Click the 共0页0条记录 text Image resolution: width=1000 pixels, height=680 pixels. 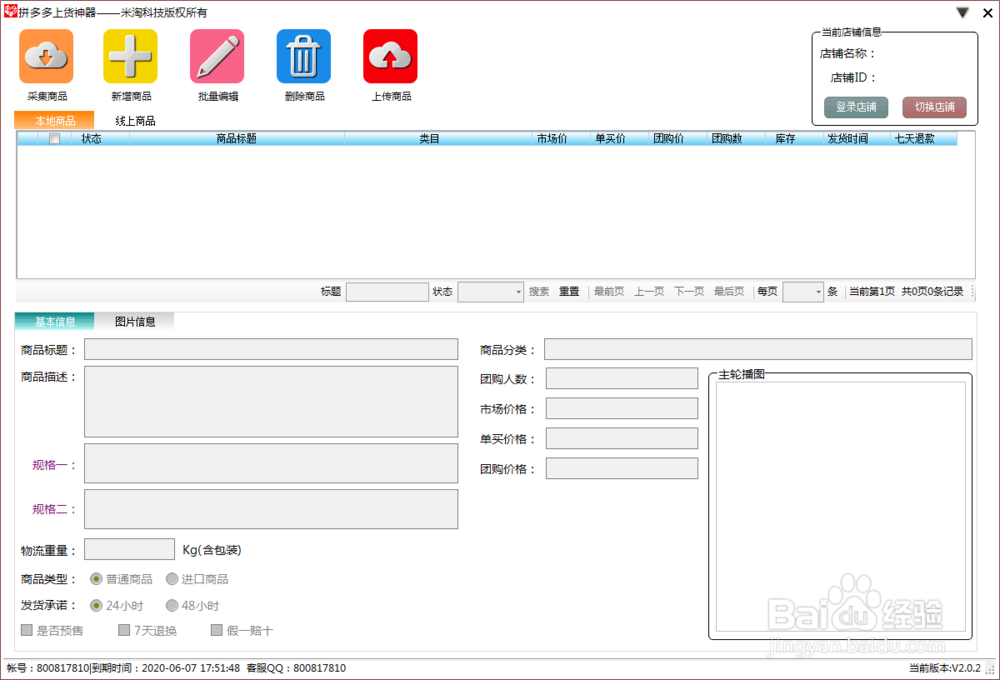pos(932,292)
